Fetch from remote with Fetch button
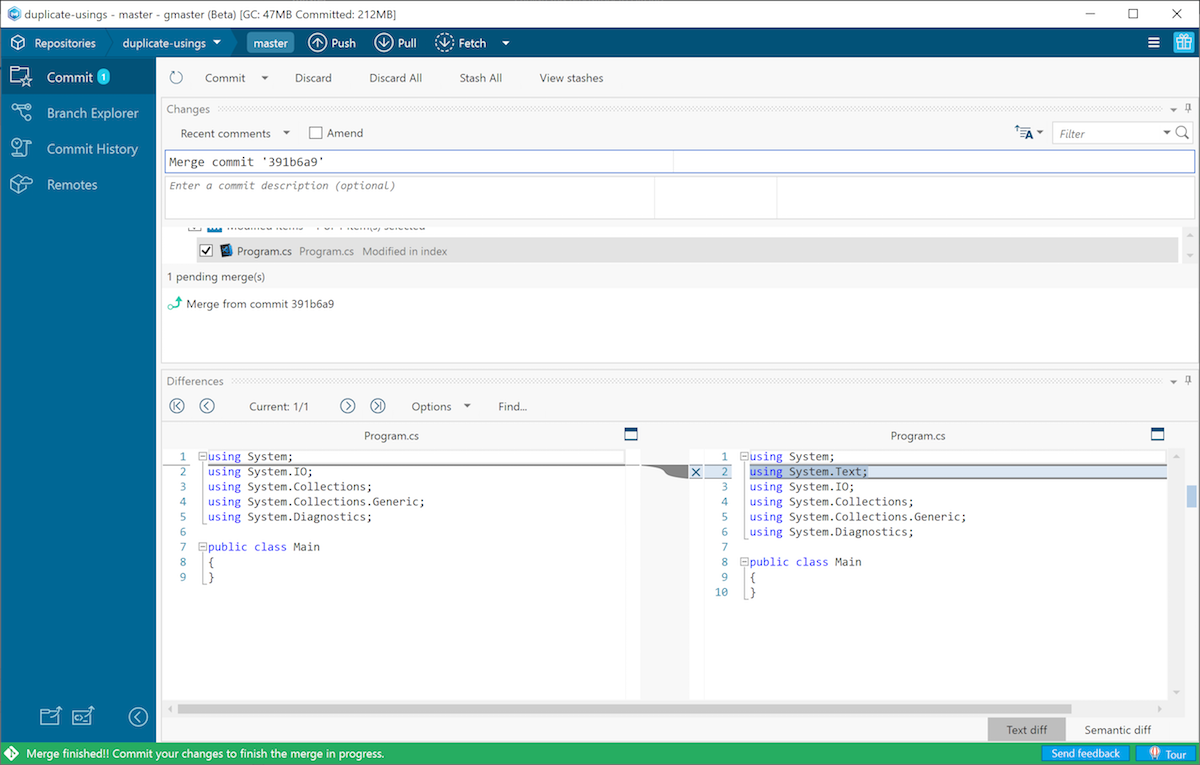This screenshot has height=765, width=1200. [x=461, y=43]
